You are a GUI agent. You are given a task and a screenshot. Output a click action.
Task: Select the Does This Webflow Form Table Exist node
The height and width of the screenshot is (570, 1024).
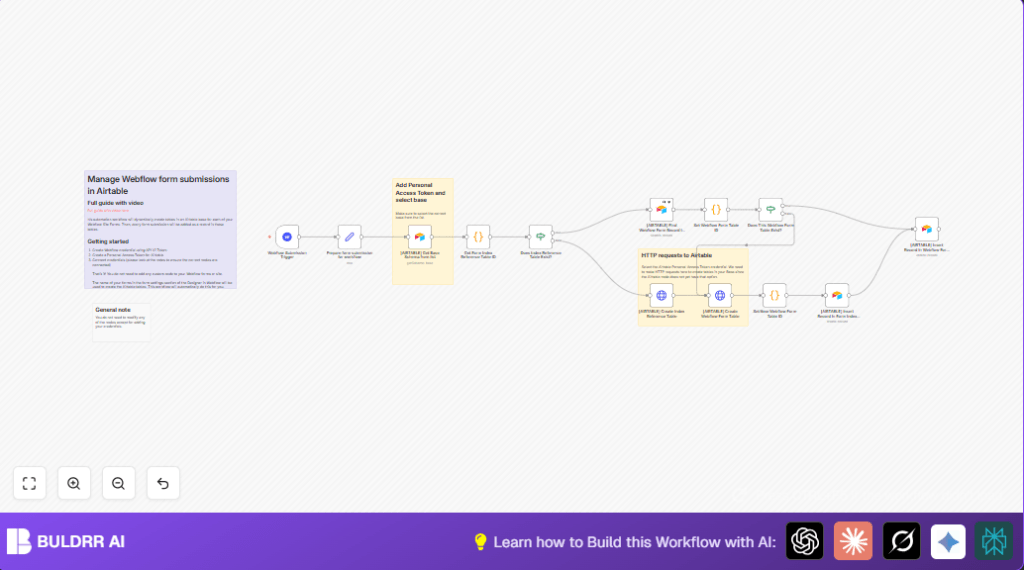pos(771,210)
